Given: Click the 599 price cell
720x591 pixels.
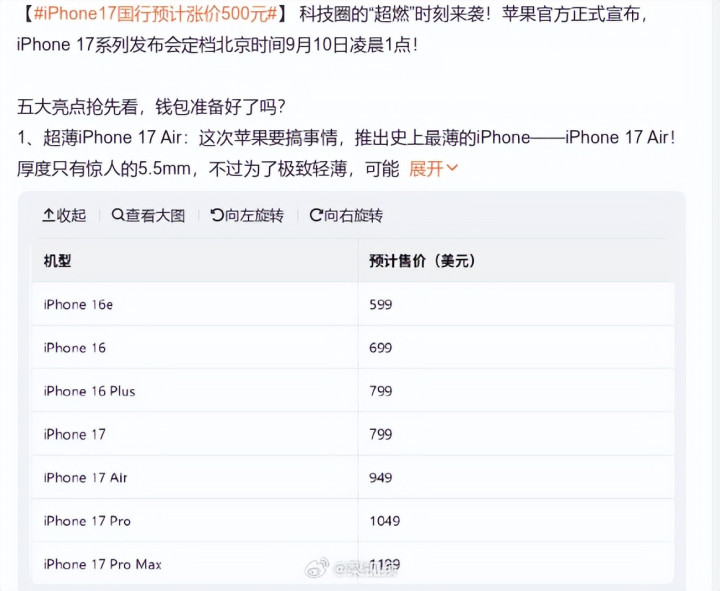Looking at the screenshot, I should 381,304.
